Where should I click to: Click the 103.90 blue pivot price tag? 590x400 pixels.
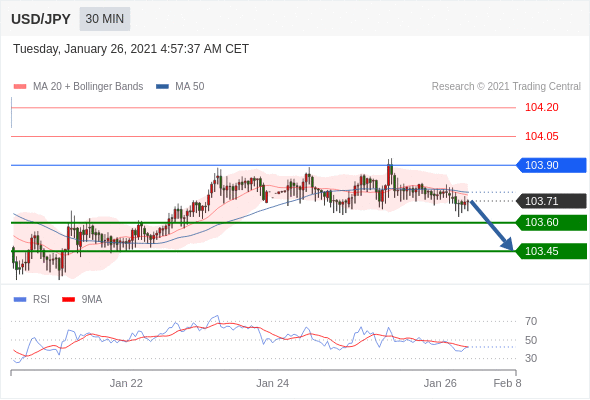(x=551, y=165)
